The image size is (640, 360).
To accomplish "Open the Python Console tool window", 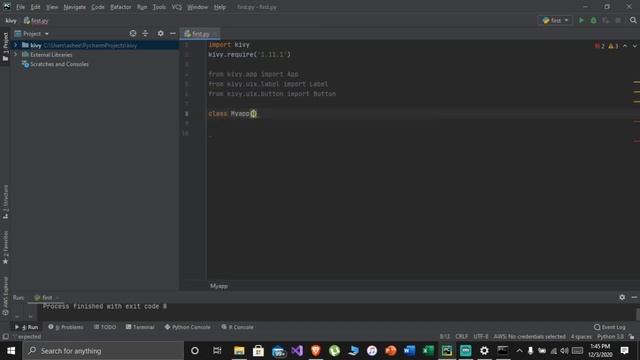I will (187, 327).
